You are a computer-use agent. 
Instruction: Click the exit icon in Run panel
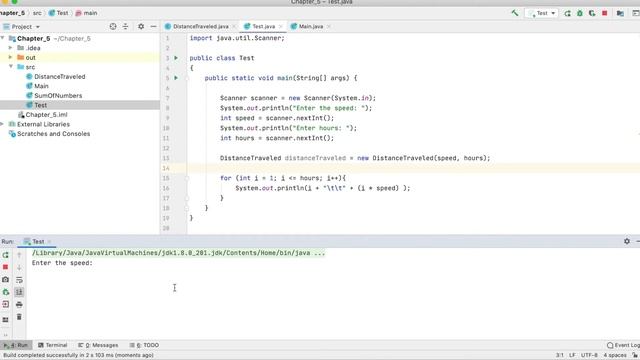coord(5,304)
